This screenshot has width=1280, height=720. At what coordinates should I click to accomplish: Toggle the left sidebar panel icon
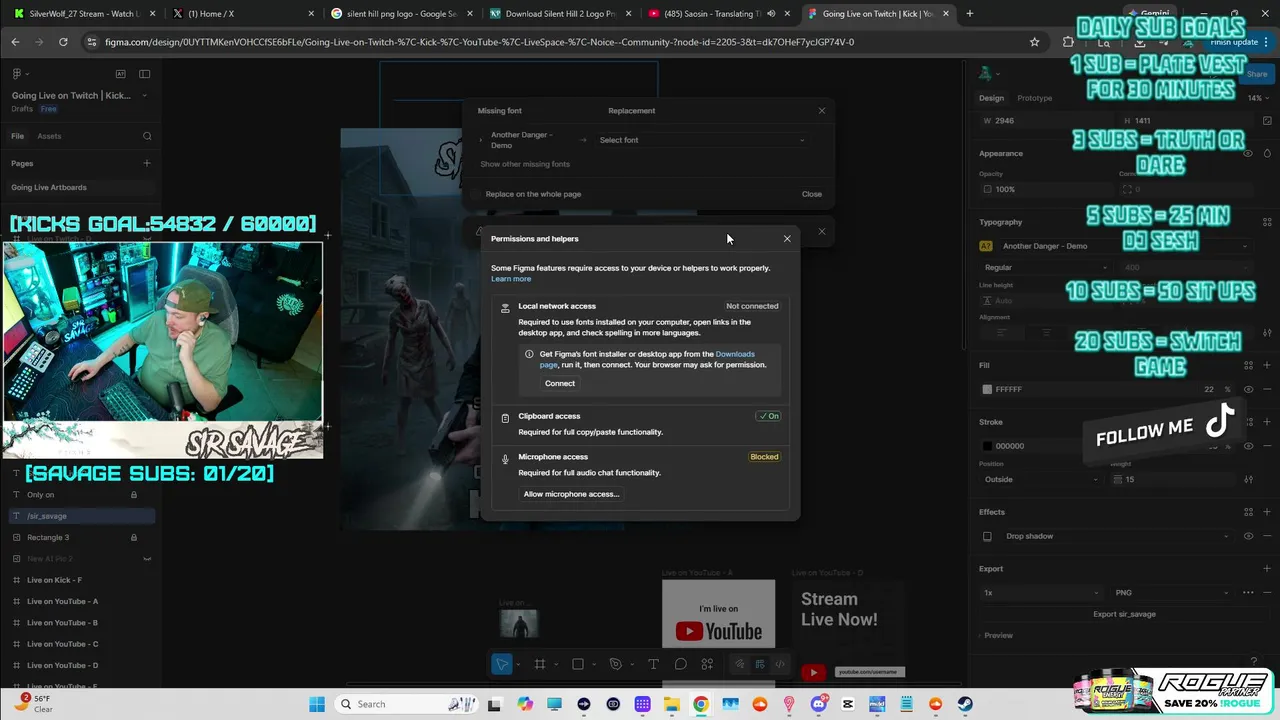tap(145, 74)
